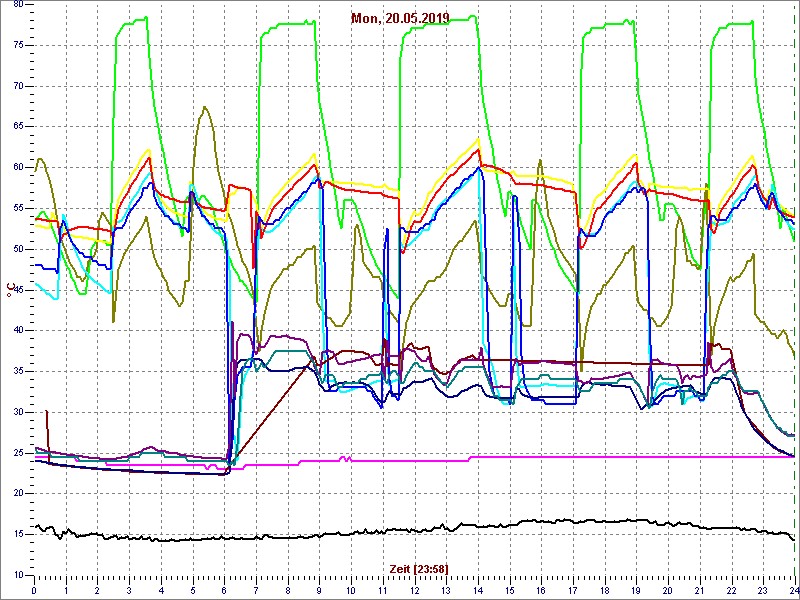The width and height of the screenshot is (800, 600).
Task: Select the 25 label on the temperature axis
Action: coord(18,453)
